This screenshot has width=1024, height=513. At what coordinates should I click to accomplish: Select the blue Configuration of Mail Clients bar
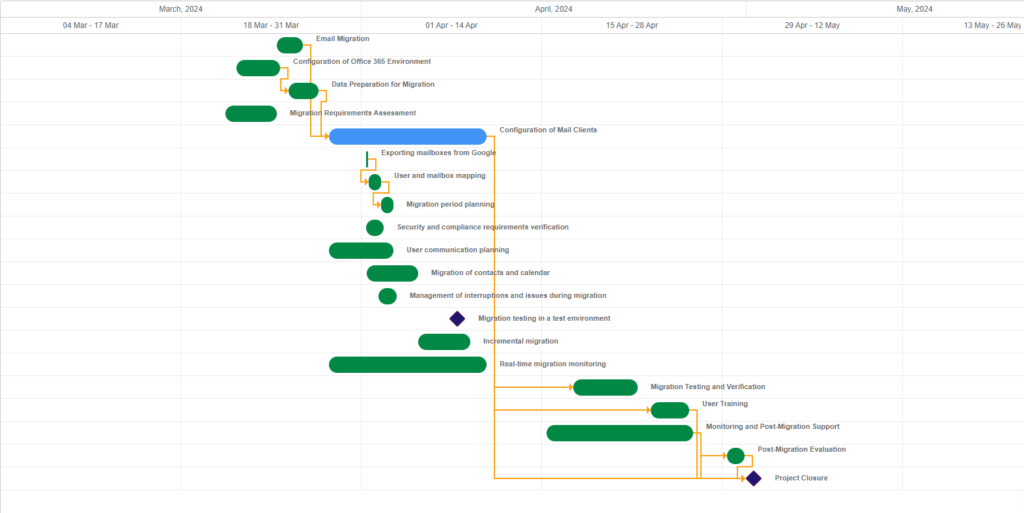click(408, 136)
